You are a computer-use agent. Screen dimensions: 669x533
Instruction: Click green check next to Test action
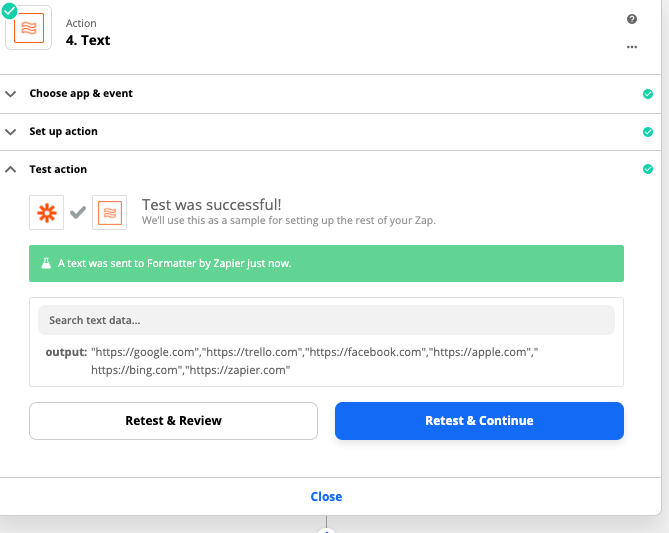click(x=648, y=169)
